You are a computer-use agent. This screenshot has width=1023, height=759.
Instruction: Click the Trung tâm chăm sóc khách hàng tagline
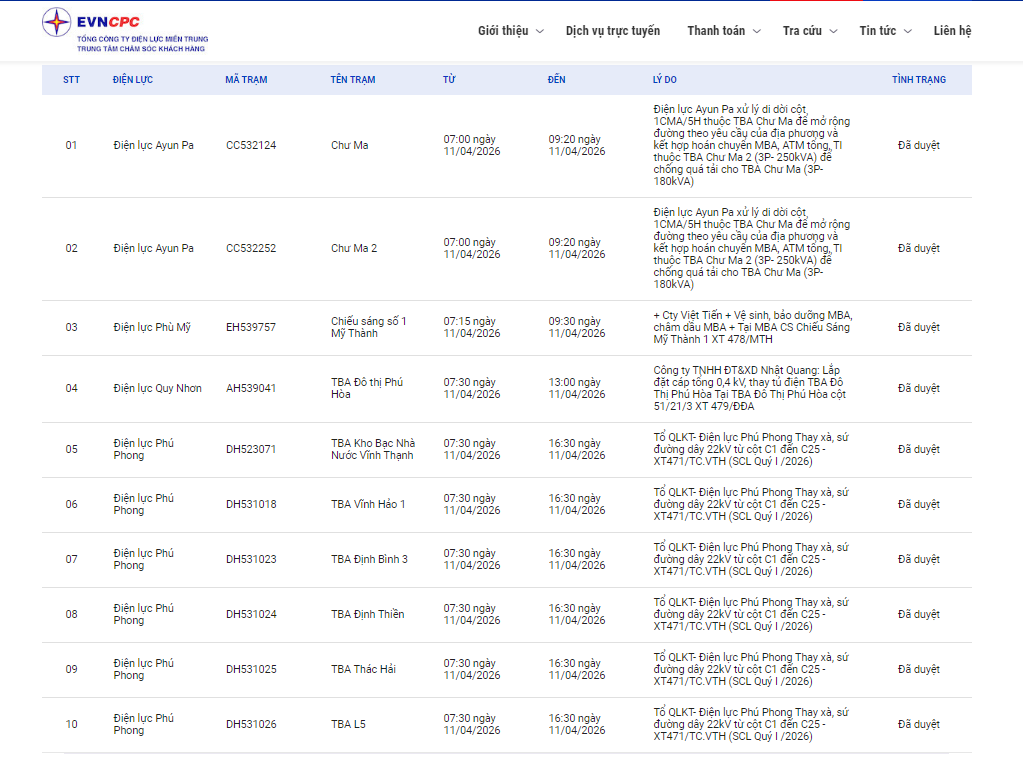141,47
